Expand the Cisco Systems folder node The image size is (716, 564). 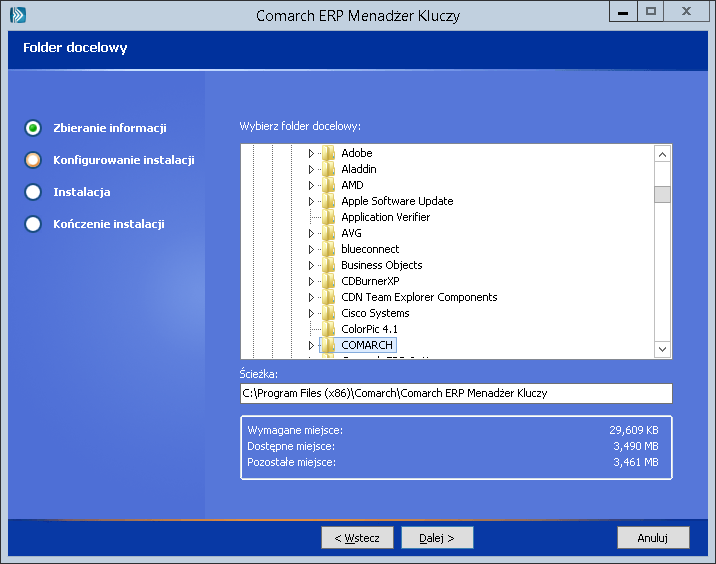coord(311,313)
